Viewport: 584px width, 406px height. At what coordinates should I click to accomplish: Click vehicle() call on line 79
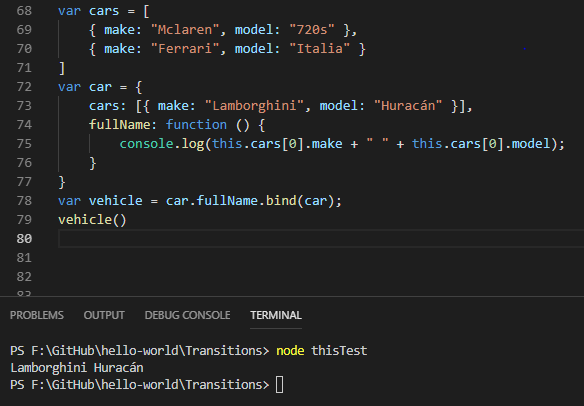92,220
